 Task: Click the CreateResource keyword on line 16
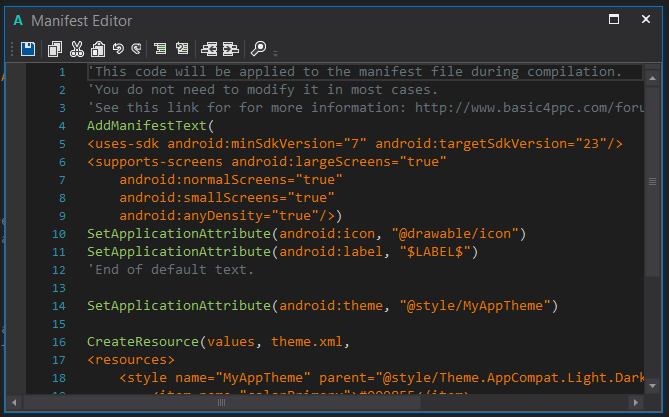(143, 341)
